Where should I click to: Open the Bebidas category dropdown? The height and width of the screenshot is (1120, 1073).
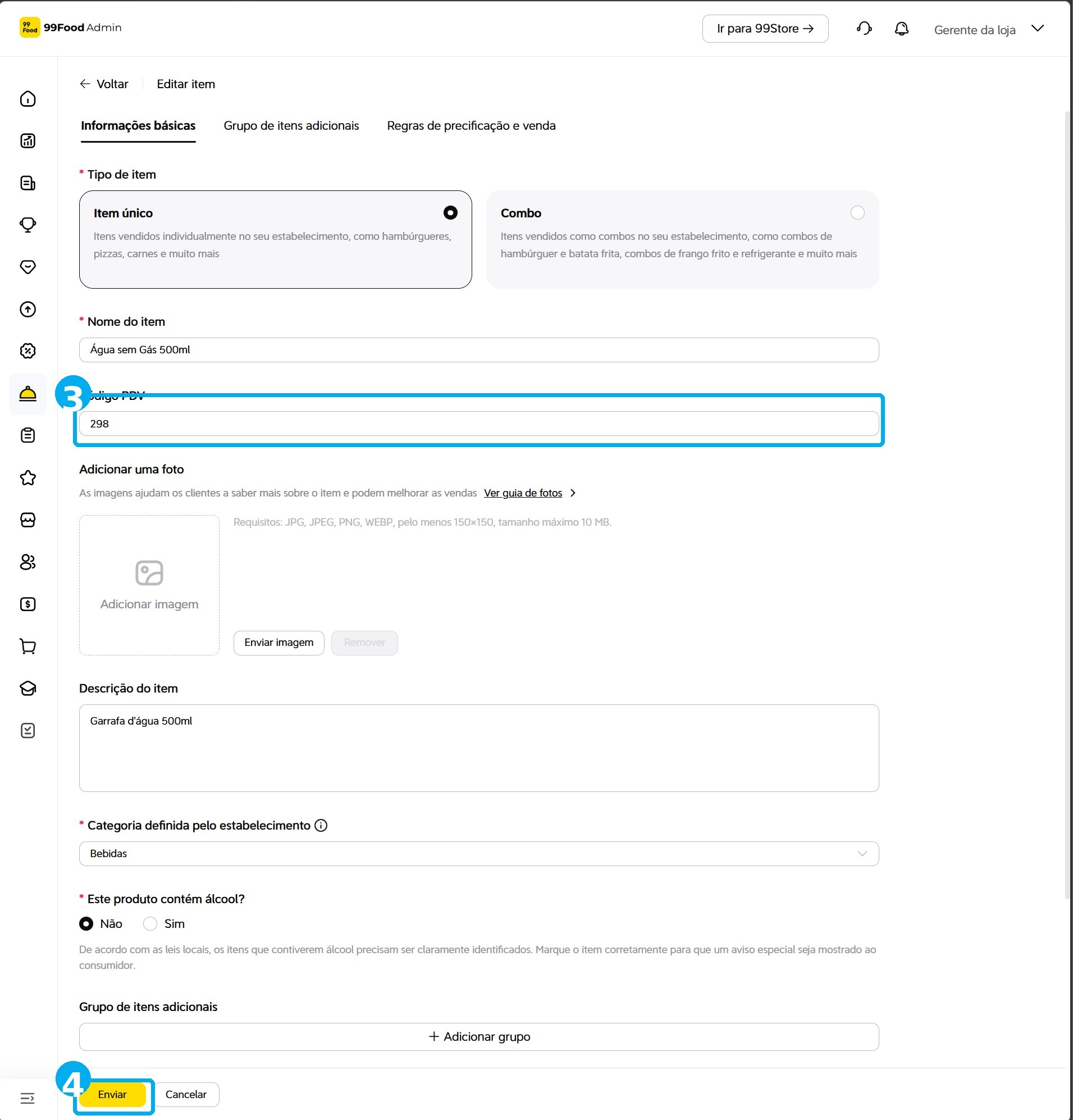(x=479, y=853)
